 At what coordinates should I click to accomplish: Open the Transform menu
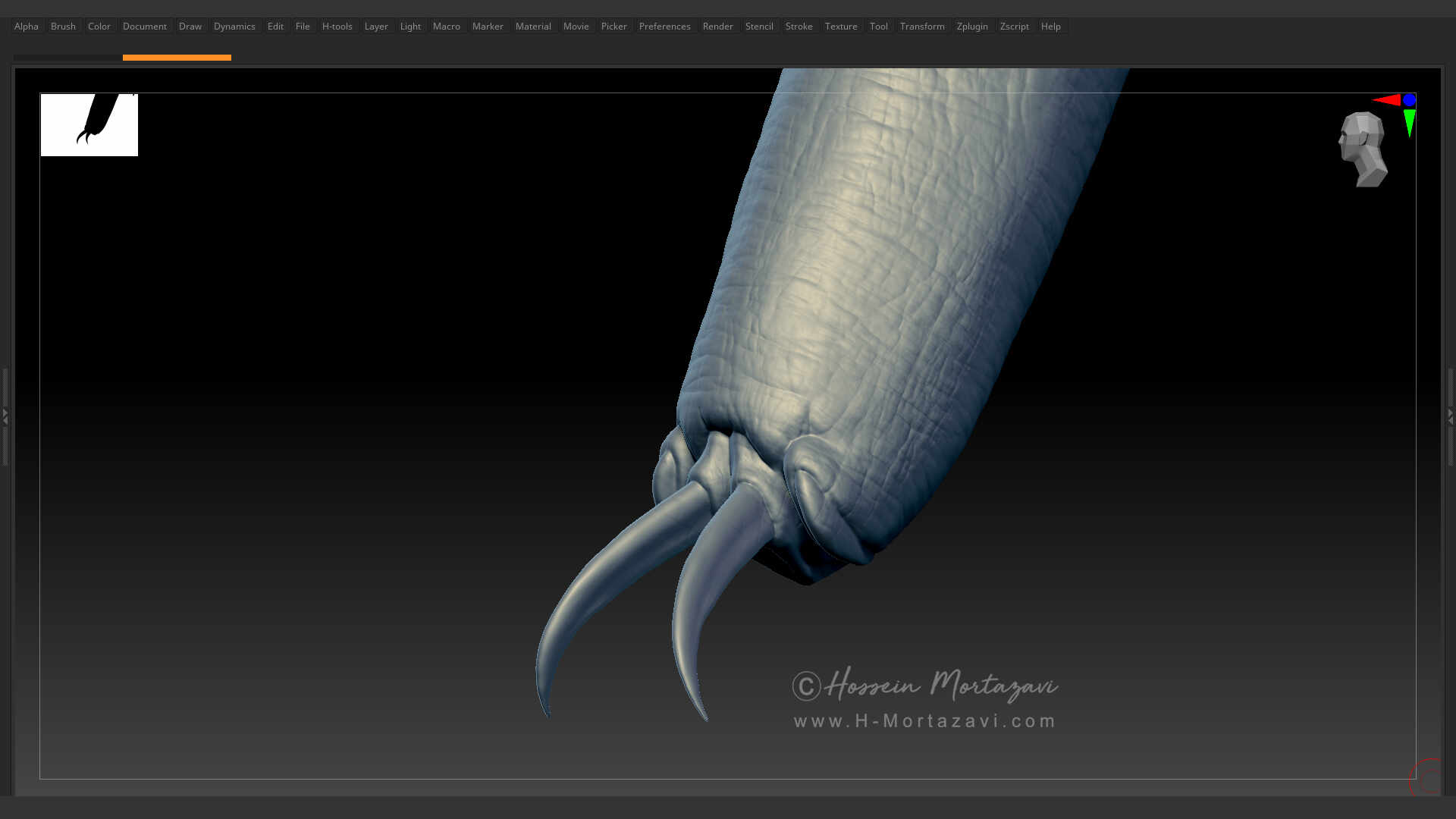pyautogui.click(x=922, y=26)
